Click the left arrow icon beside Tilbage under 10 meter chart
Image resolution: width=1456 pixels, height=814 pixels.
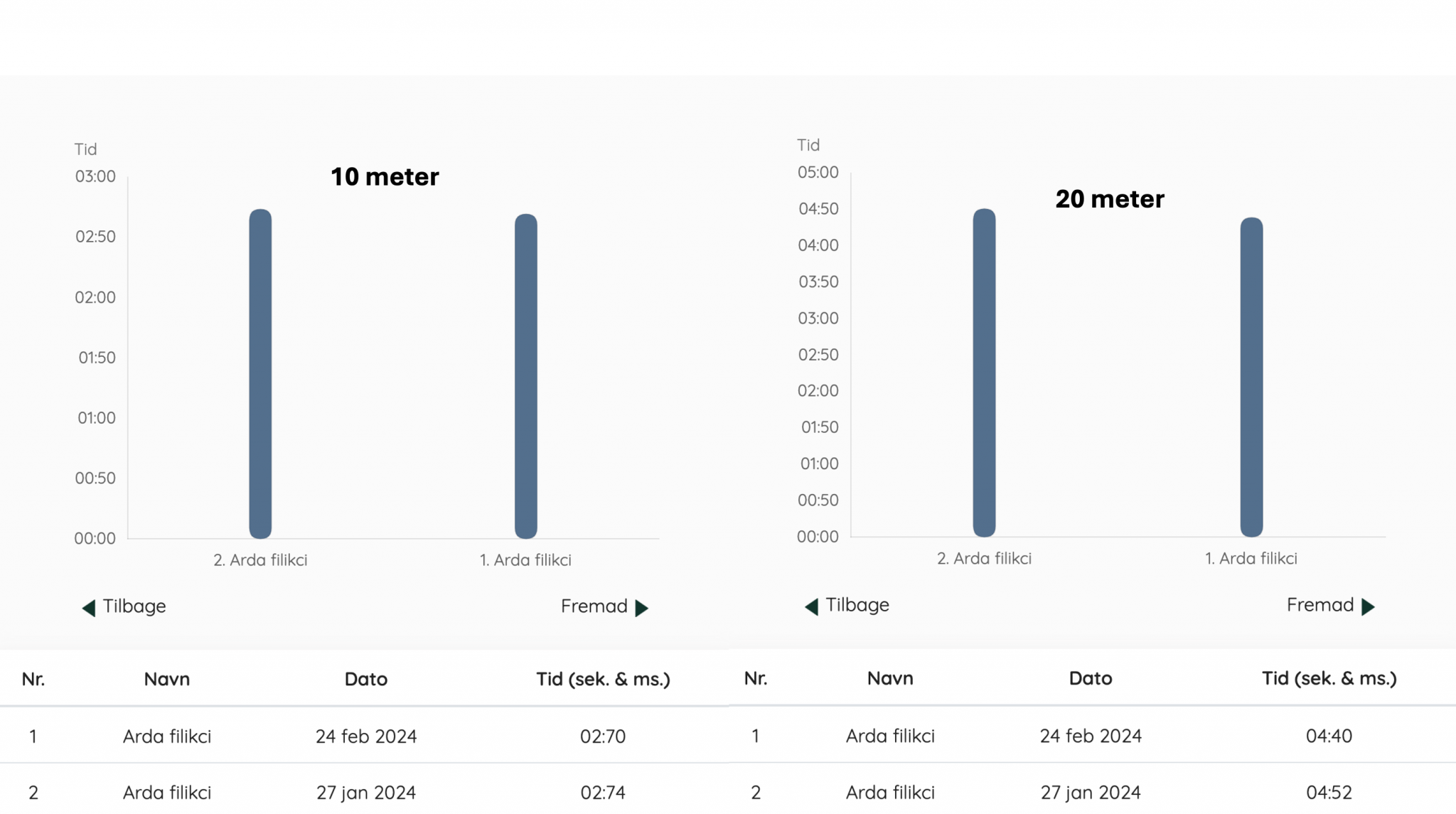coord(89,608)
